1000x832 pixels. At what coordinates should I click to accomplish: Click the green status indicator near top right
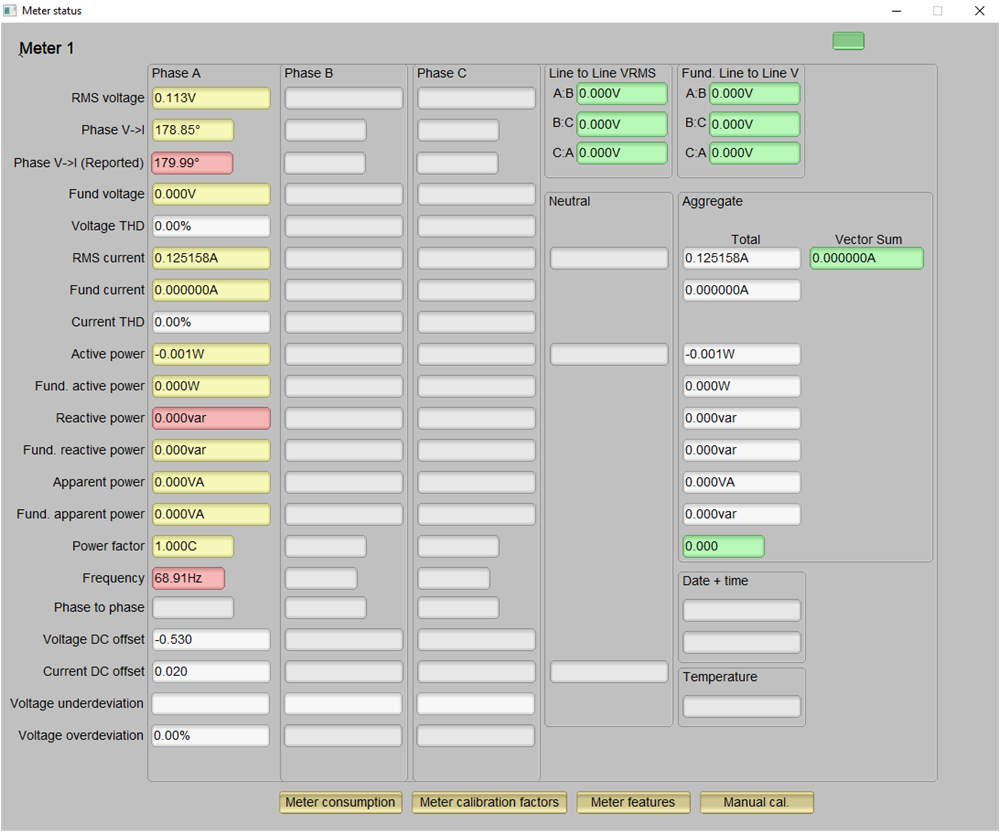click(848, 41)
